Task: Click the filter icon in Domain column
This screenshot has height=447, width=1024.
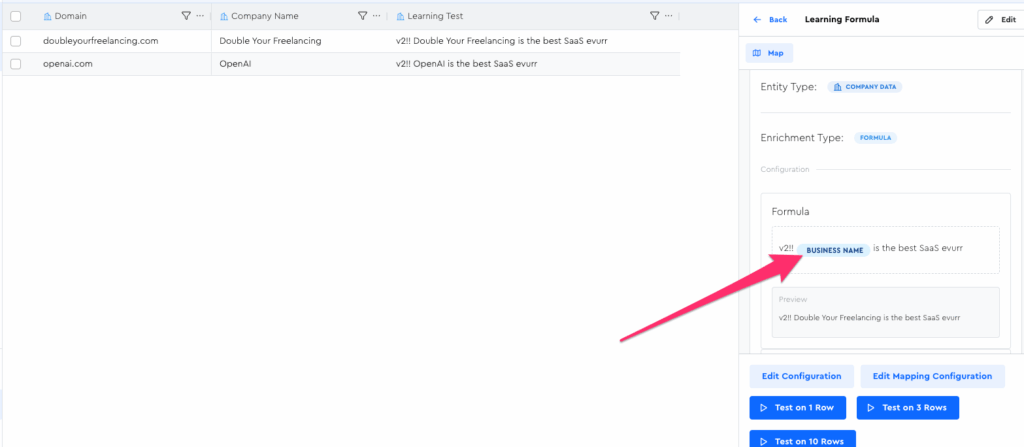Action: pyautogui.click(x=186, y=16)
